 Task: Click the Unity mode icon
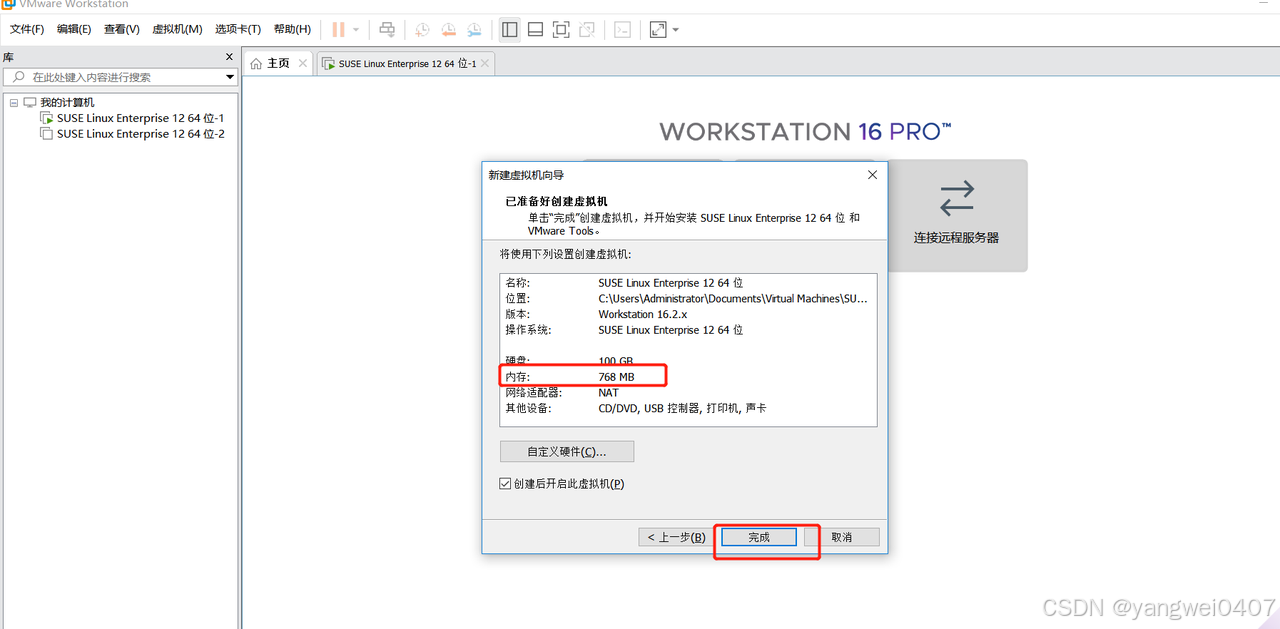click(x=588, y=30)
